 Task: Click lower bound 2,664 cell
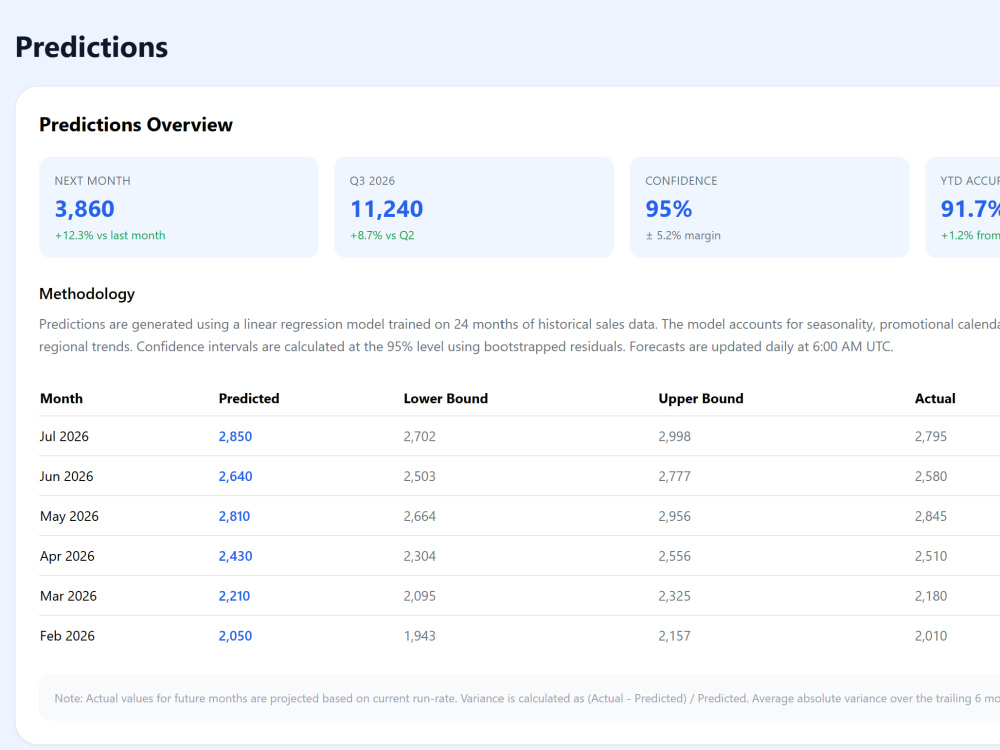pyautogui.click(x=420, y=516)
